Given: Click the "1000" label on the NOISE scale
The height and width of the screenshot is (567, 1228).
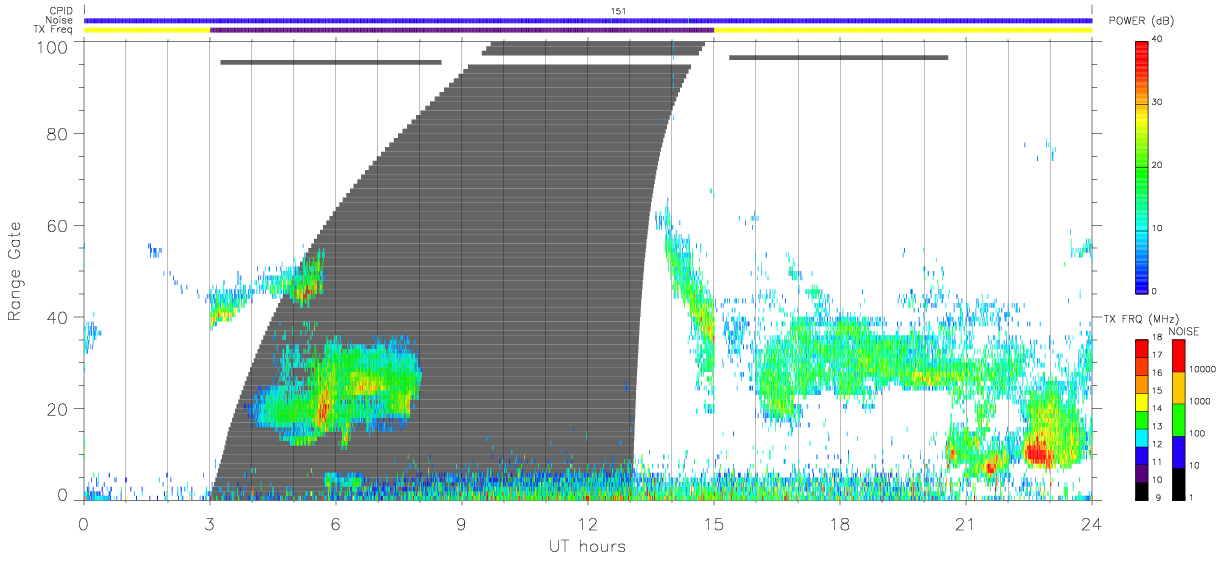Looking at the screenshot, I should coord(1201,401).
